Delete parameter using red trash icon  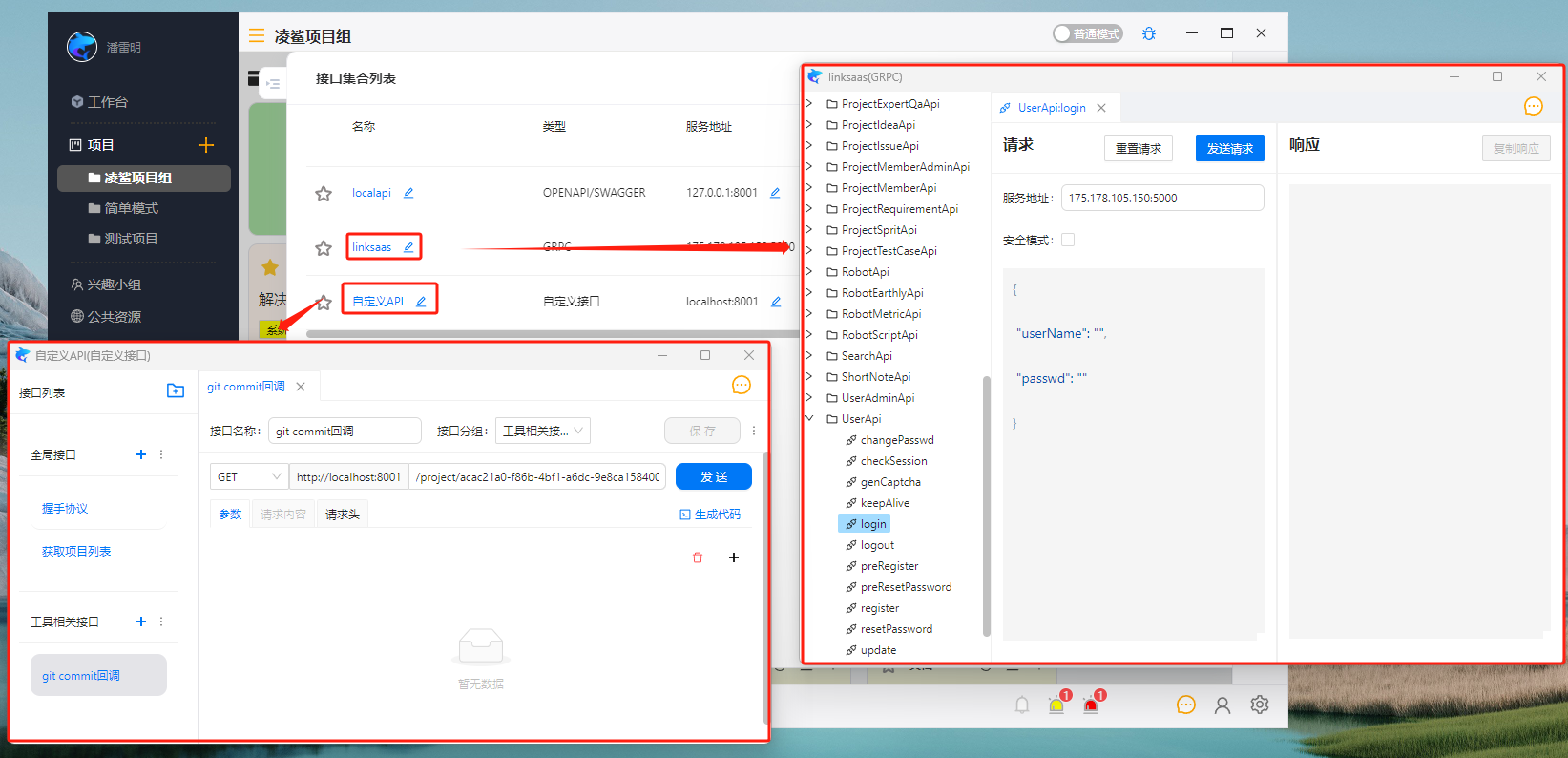pos(698,558)
